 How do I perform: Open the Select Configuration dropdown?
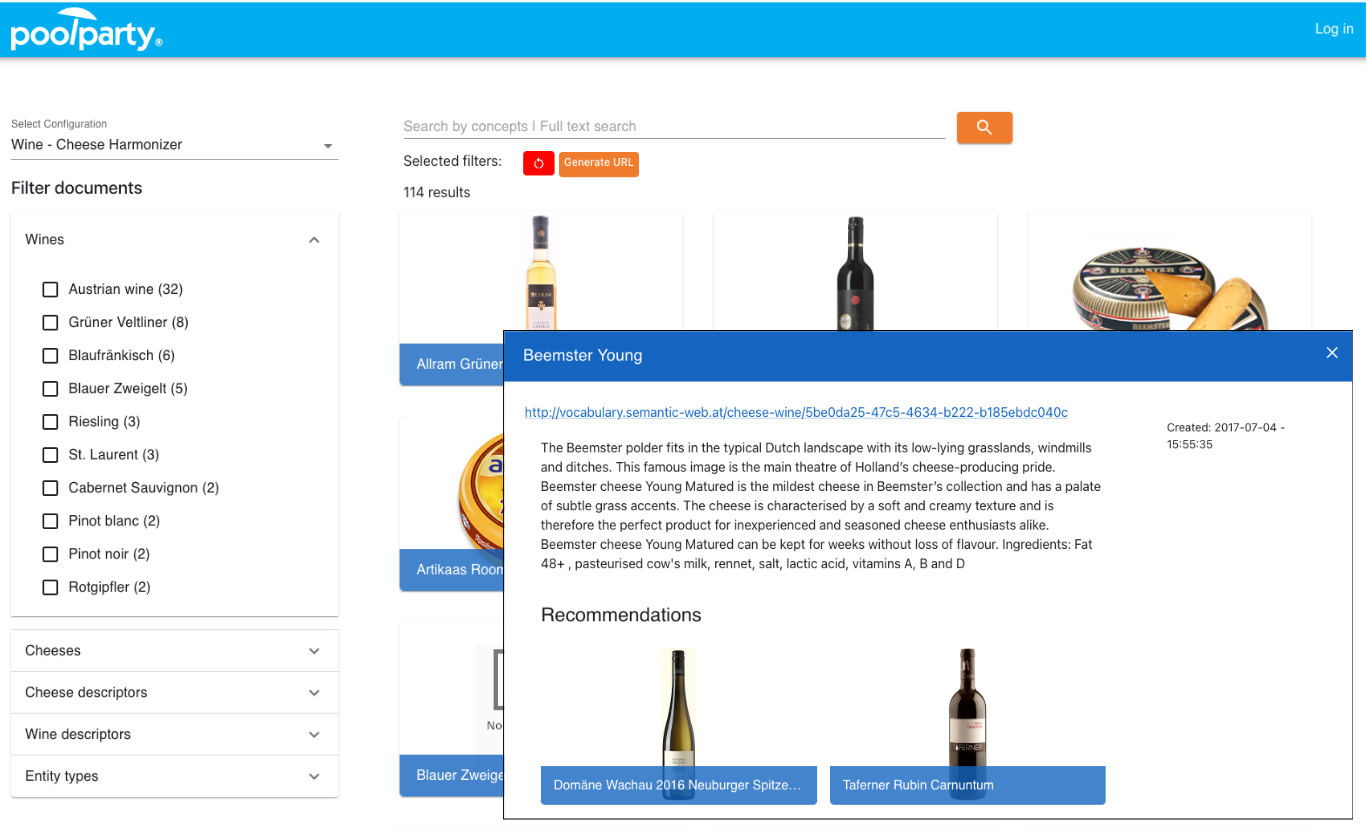[174, 145]
